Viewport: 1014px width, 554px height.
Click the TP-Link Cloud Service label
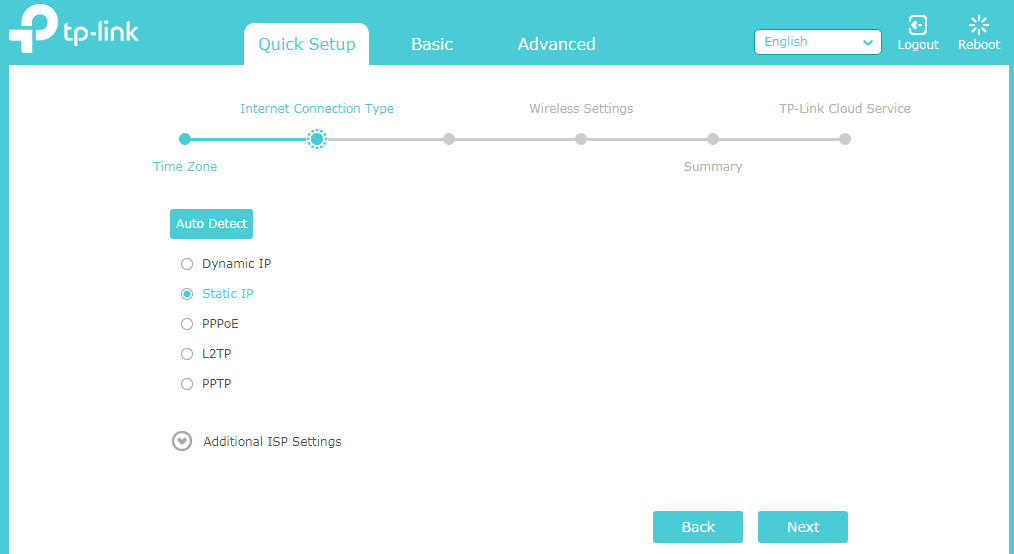tap(845, 109)
